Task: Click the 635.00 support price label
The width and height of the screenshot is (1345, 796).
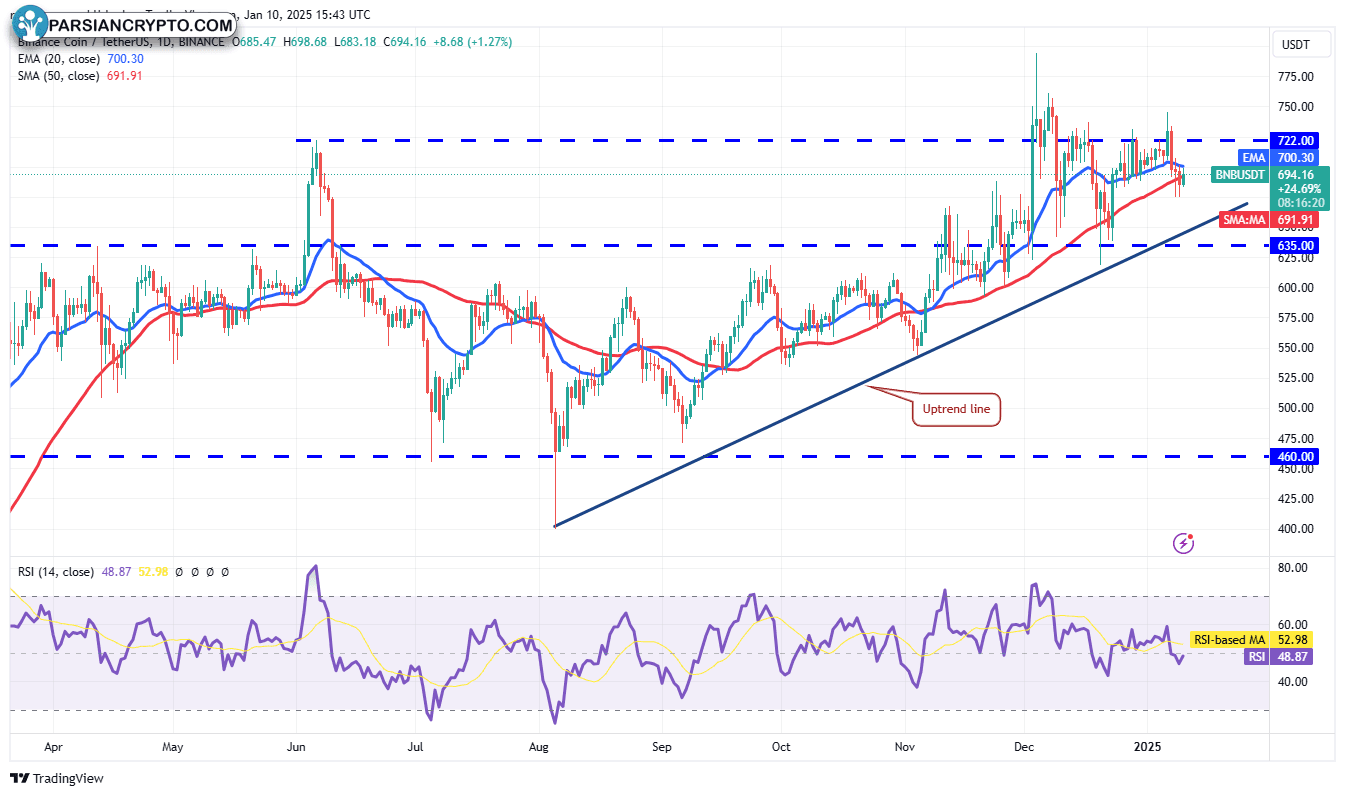Action: (1294, 245)
